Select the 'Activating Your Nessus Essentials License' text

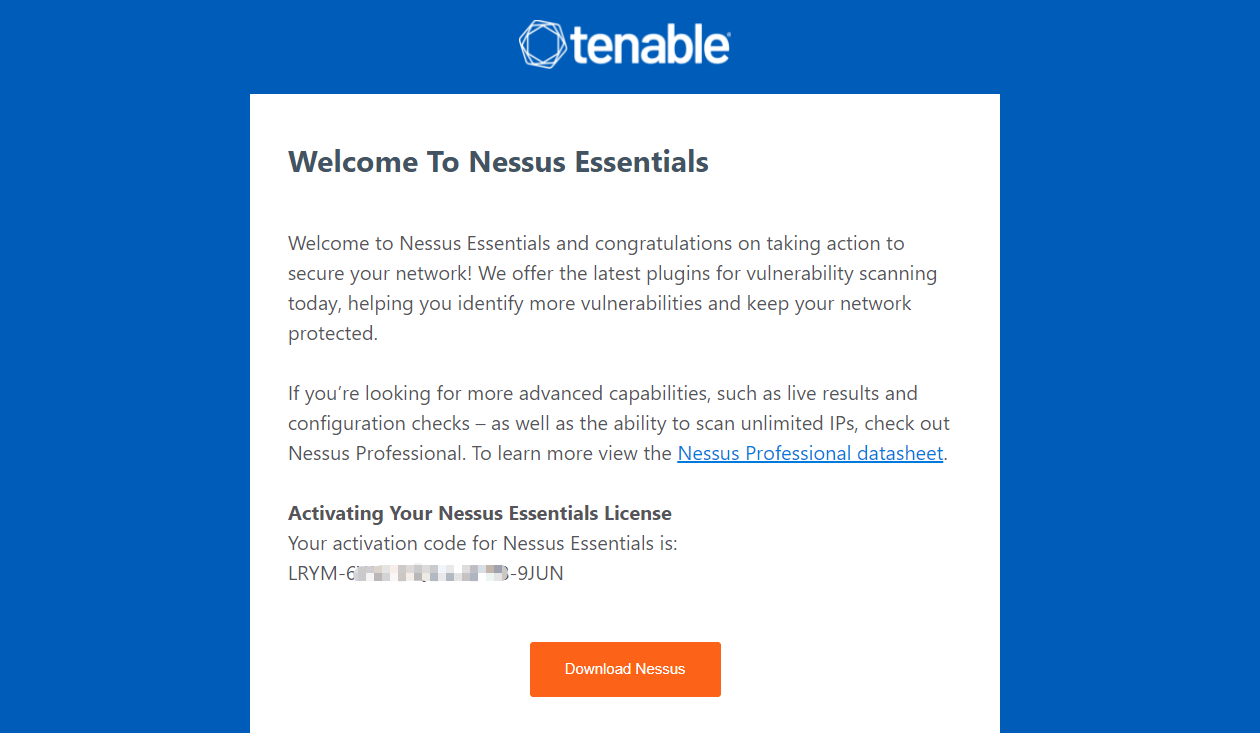pyautogui.click(x=480, y=513)
